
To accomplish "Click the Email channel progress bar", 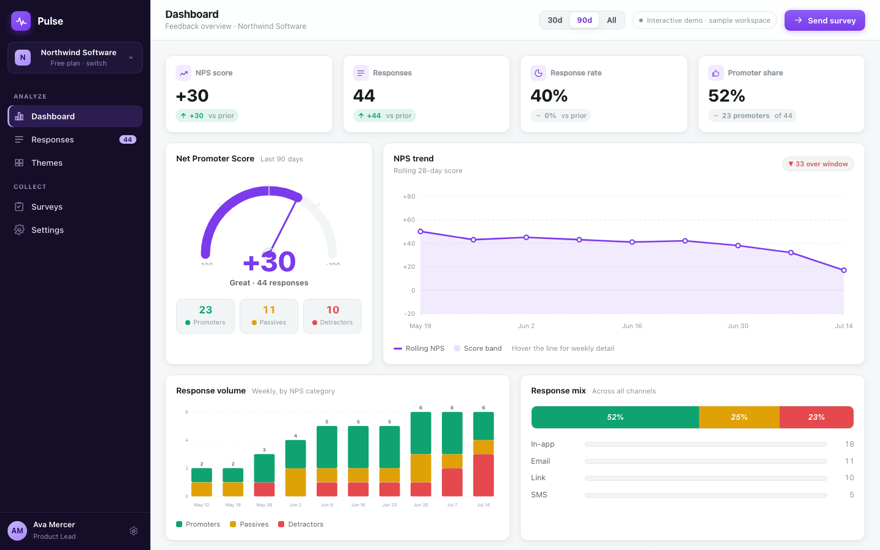I will pos(705,461).
